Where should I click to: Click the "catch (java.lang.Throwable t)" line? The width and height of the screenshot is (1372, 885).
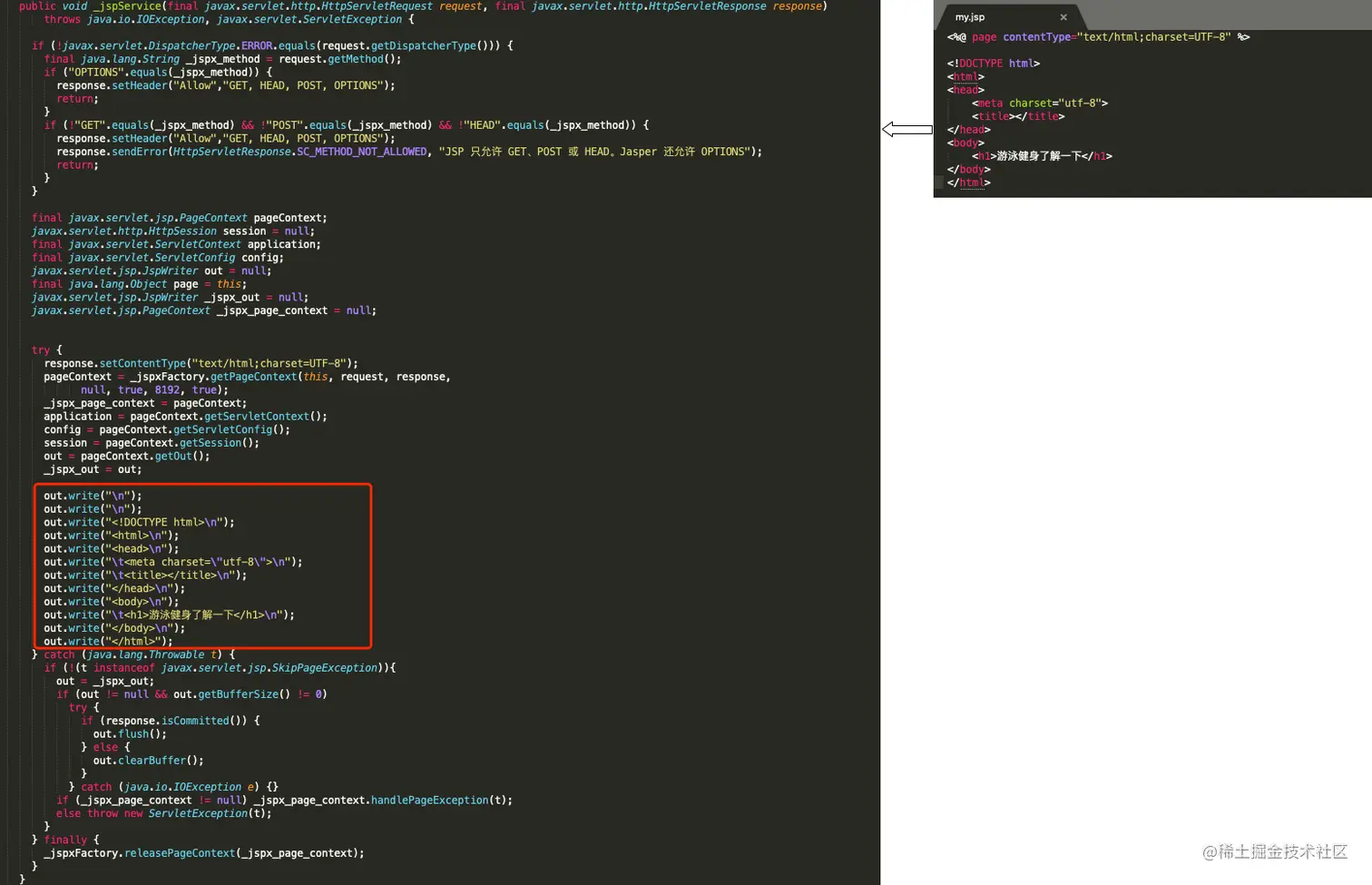(x=133, y=654)
